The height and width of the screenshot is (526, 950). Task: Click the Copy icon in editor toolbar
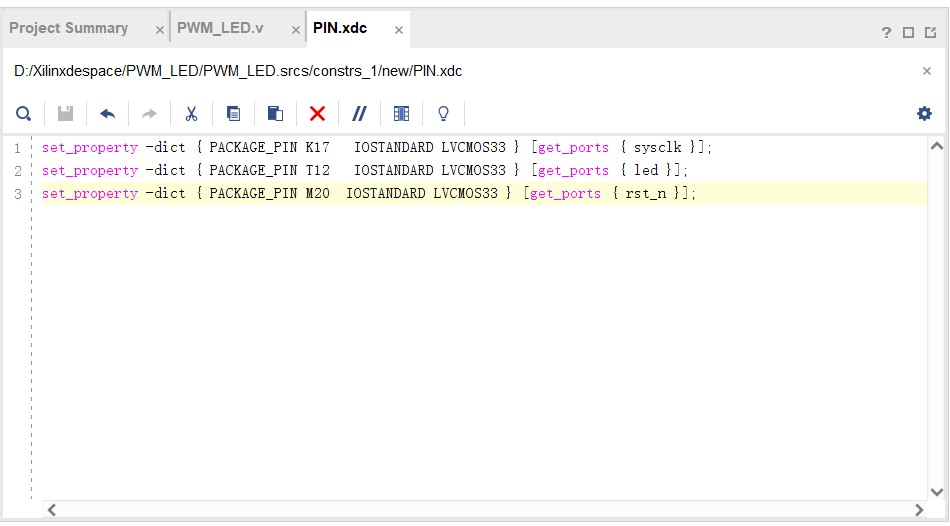click(x=233, y=114)
